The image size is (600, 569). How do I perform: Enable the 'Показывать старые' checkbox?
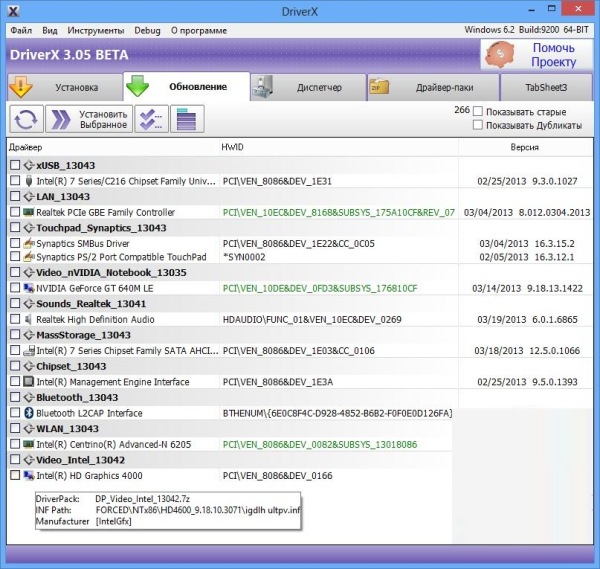click(x=478, y=111)
